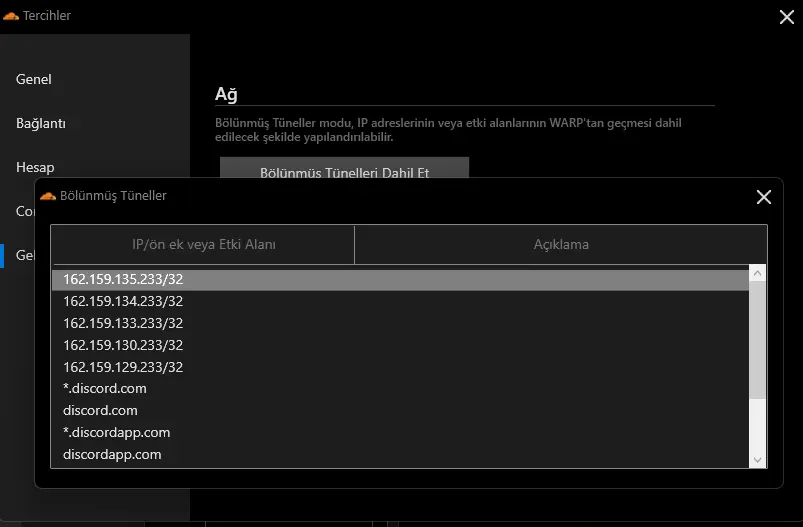The image size is (803, 527).
Task: Click the Cloudflare icon in Tercihler title
Action: pyautogui.click(x=11, y=16)
